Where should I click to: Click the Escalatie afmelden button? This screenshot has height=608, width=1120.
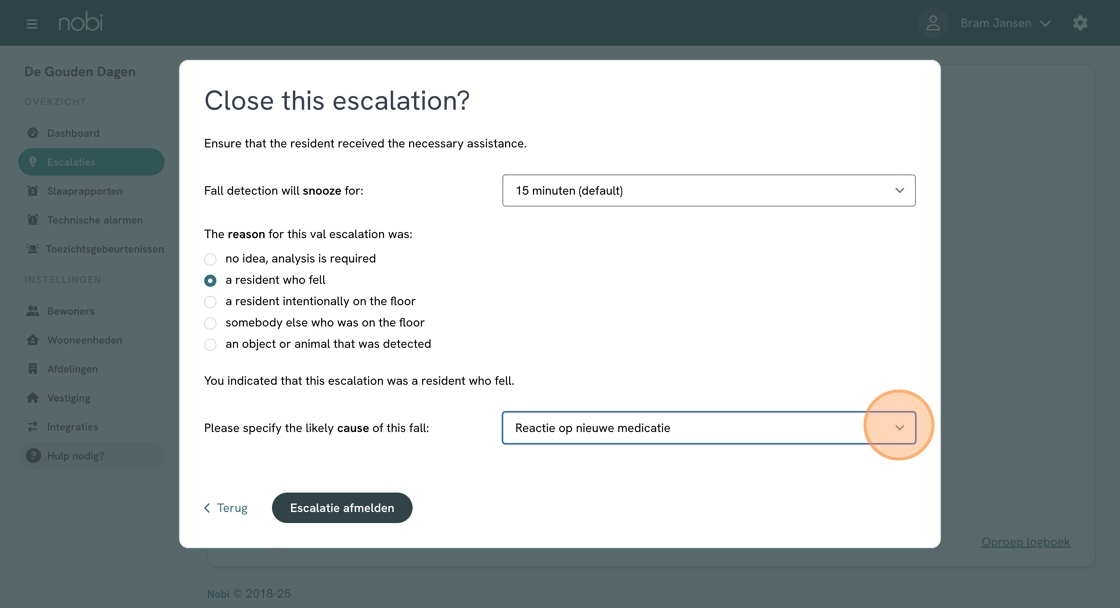342,508
